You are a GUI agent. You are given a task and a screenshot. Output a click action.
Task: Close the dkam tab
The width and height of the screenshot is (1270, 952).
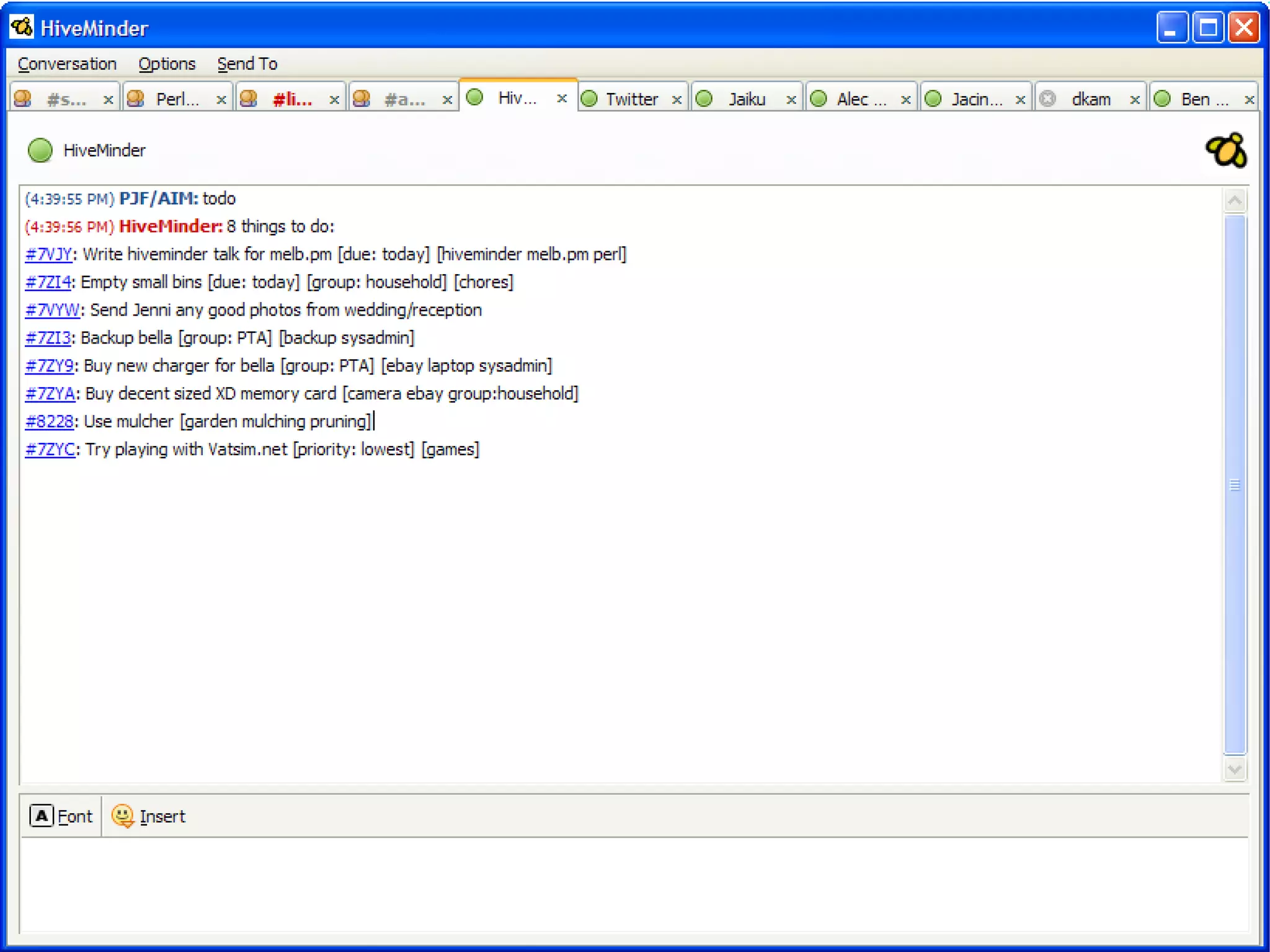tap(1134, 99)
